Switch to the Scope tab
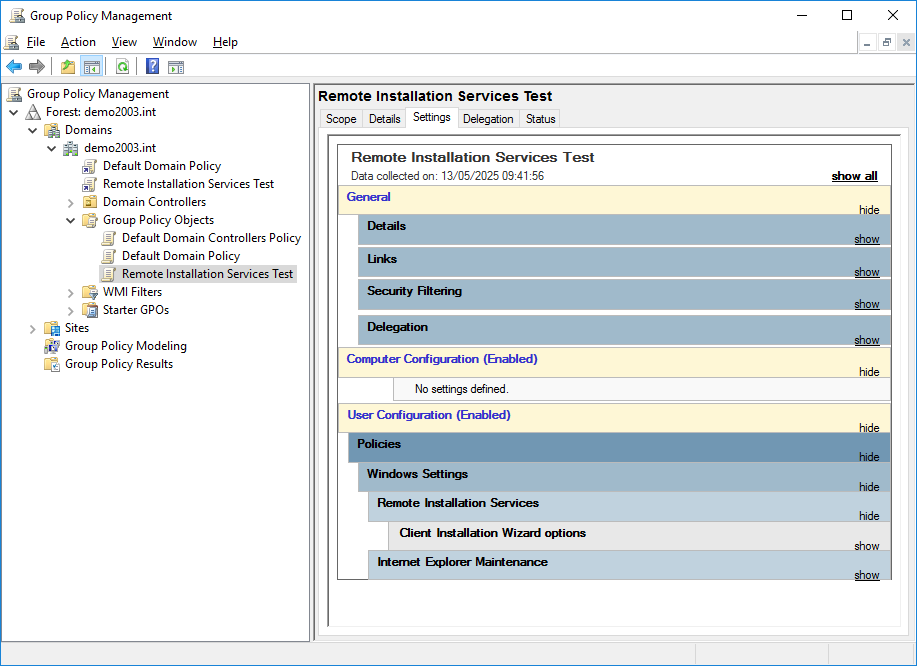Screen dimensions: 917x666 tap(341, 119)
